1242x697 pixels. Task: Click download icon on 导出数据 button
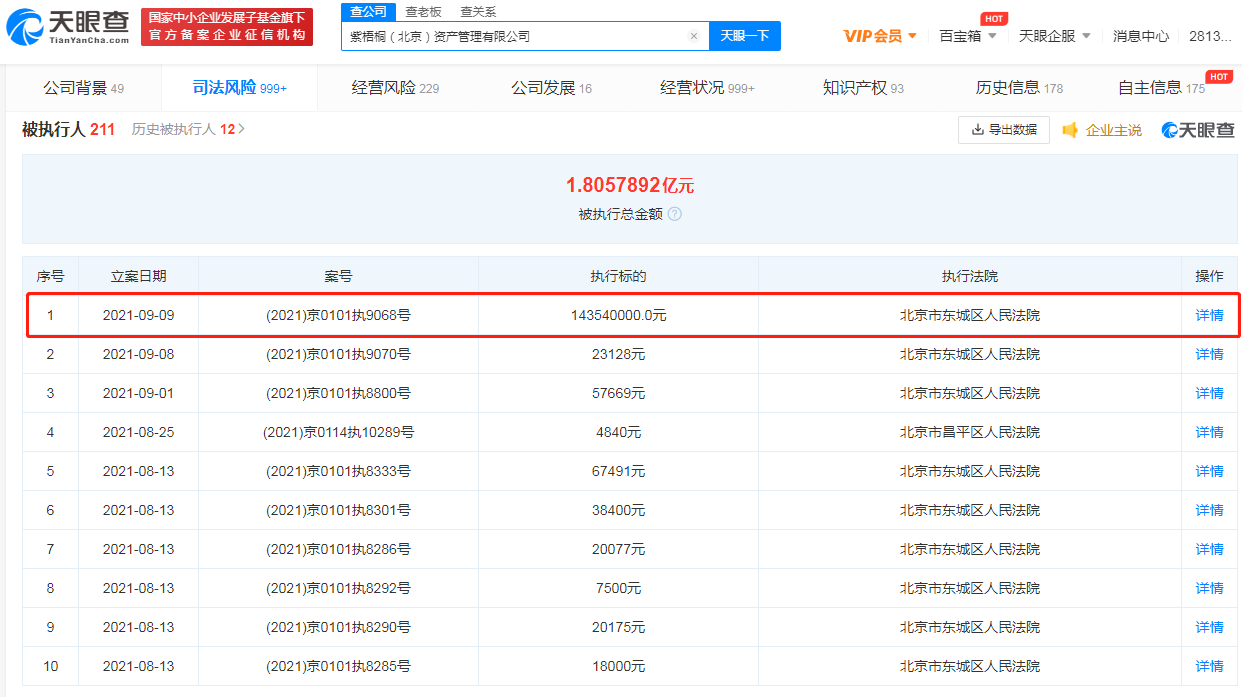click(974, 130)
